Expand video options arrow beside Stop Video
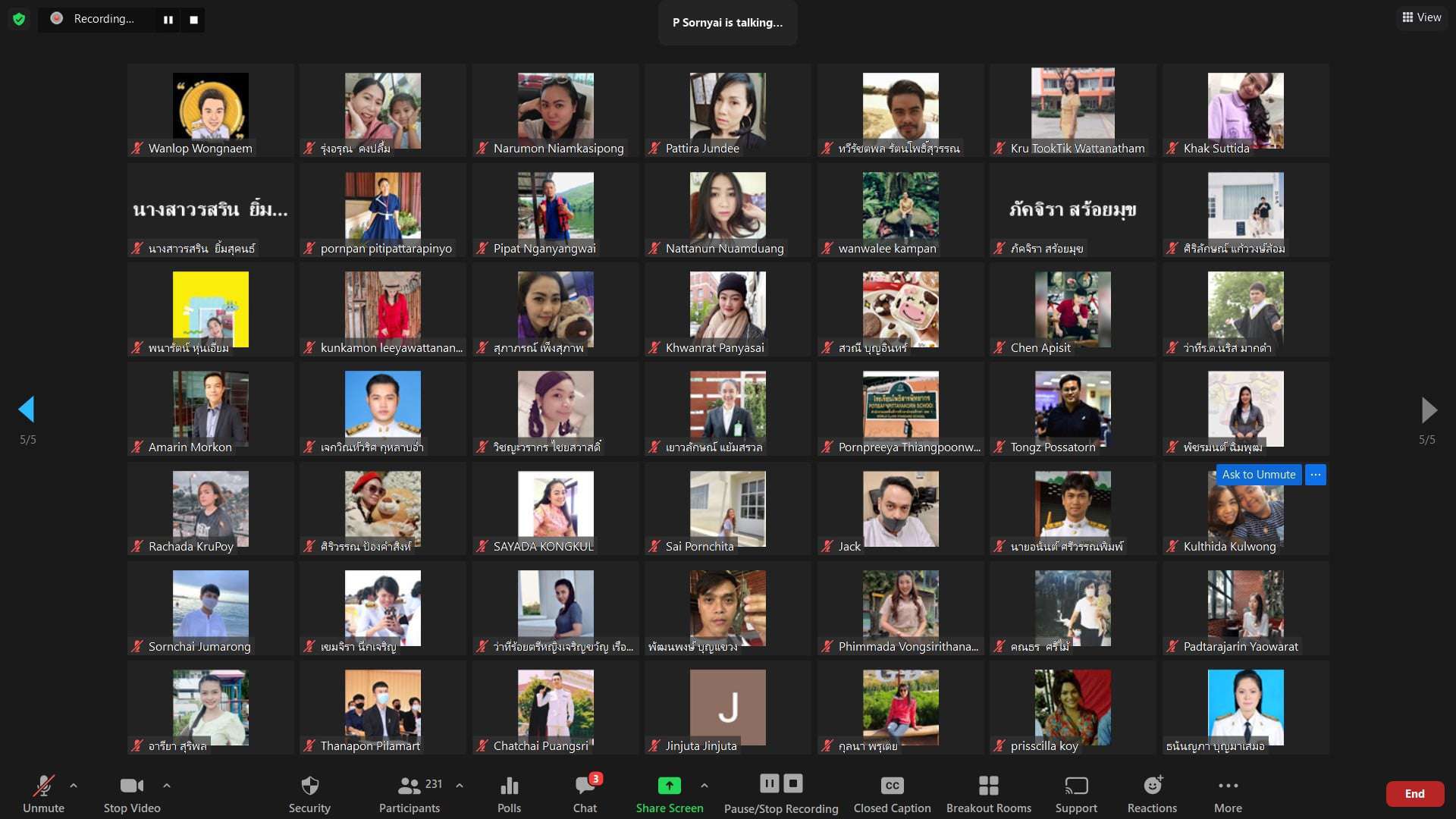This screenshot has height=819, width=1456. 167,786
